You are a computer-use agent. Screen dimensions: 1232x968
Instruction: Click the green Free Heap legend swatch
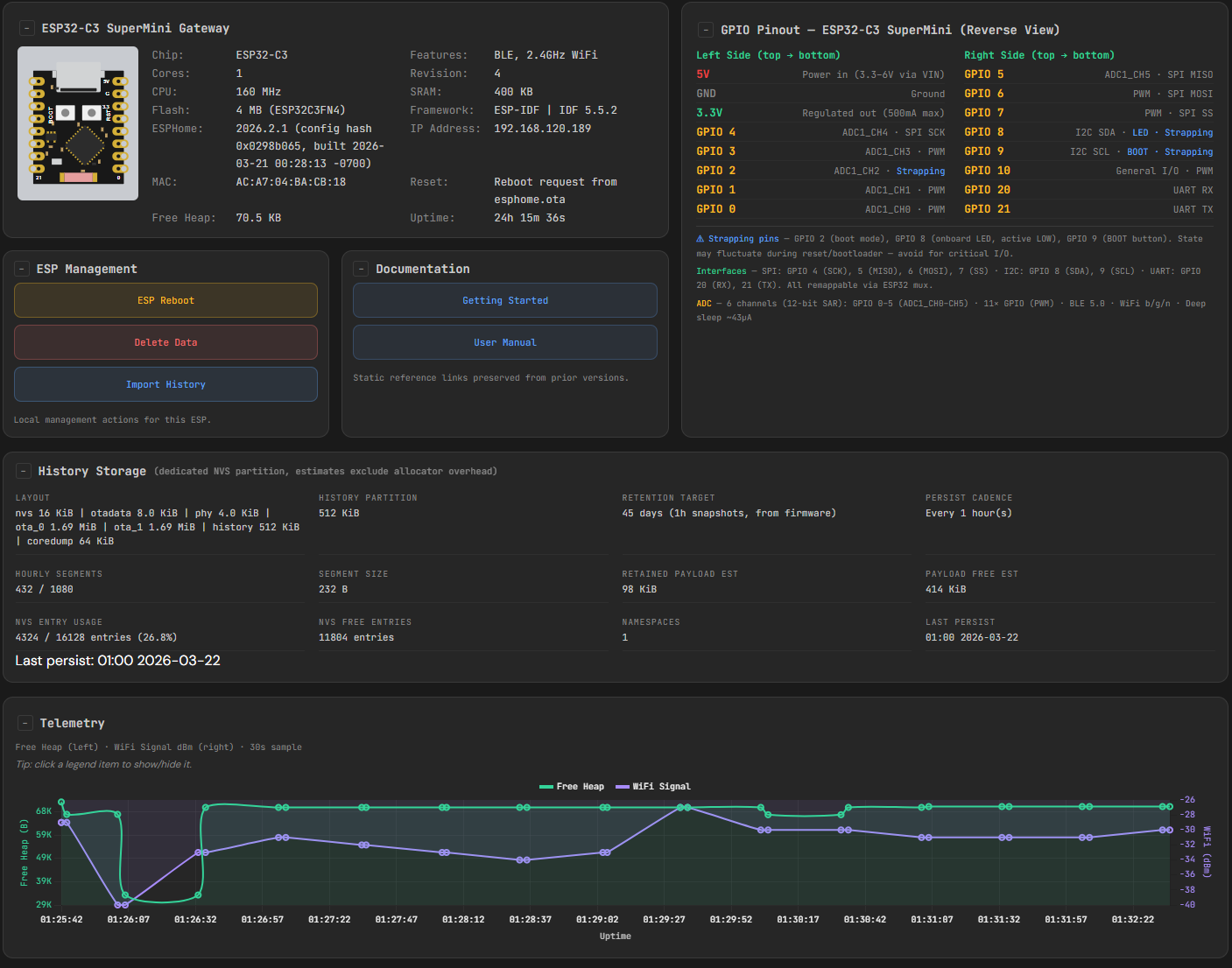(x=546, y=787)
